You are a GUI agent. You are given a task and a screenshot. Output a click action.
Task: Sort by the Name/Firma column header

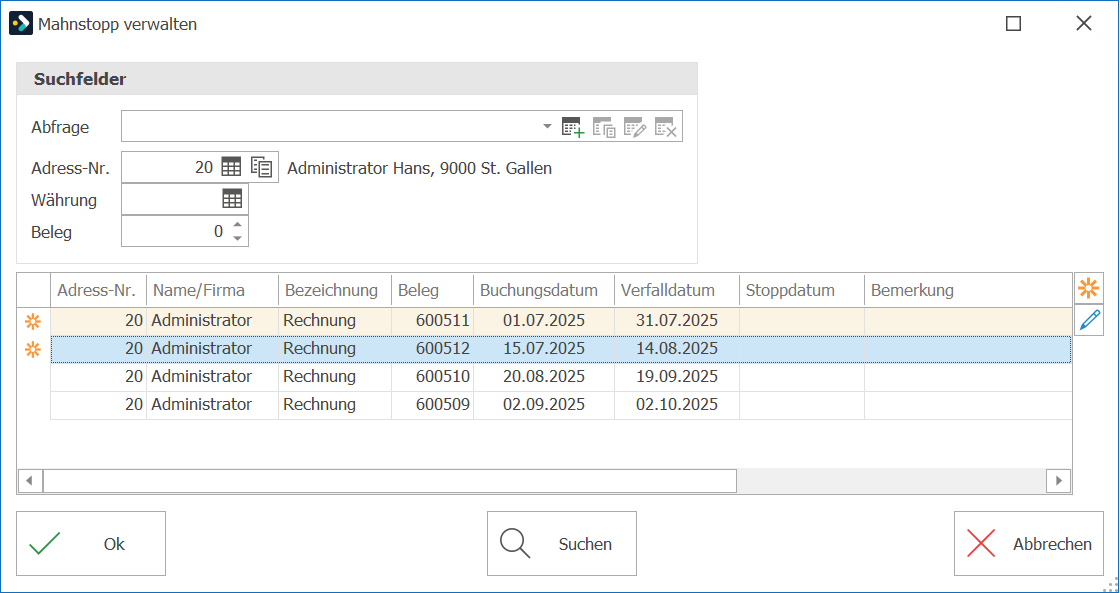click(212, 291)
